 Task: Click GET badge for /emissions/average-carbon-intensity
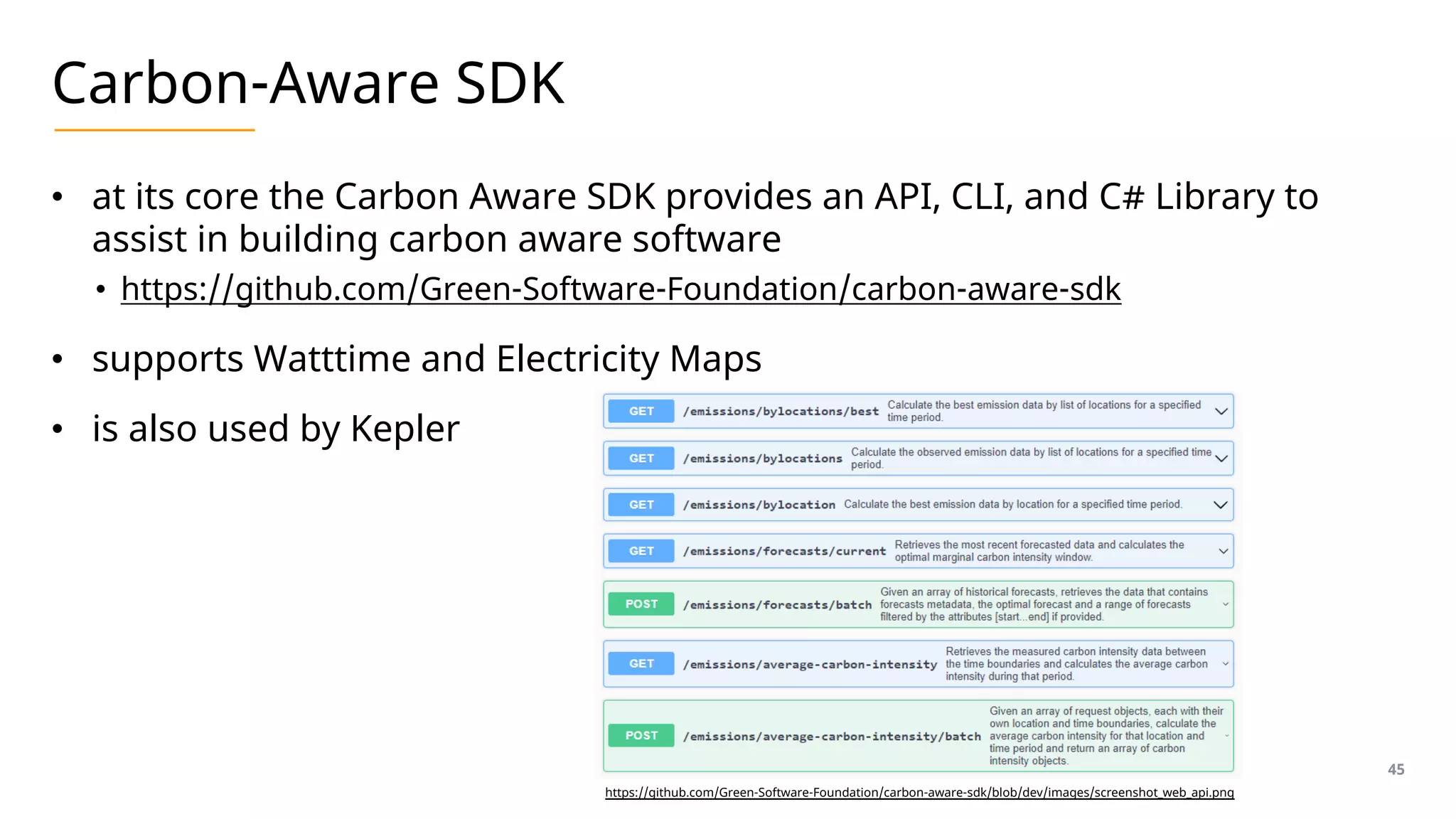tap(641, 663)
